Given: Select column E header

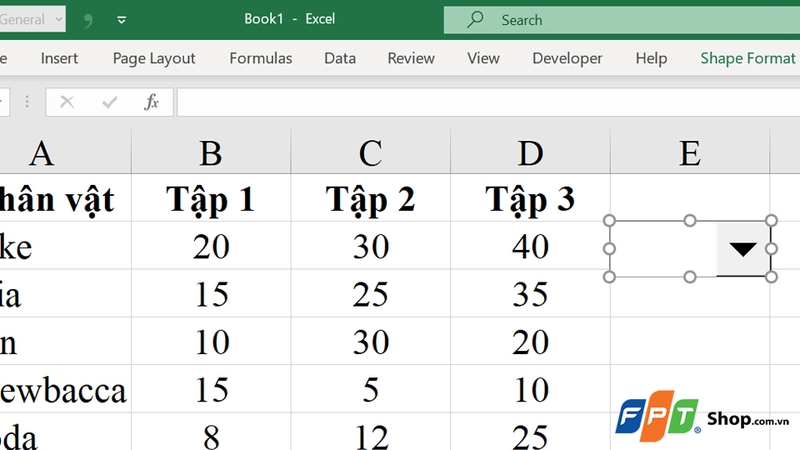Looking at the screenshot, I should pos(690,152).
